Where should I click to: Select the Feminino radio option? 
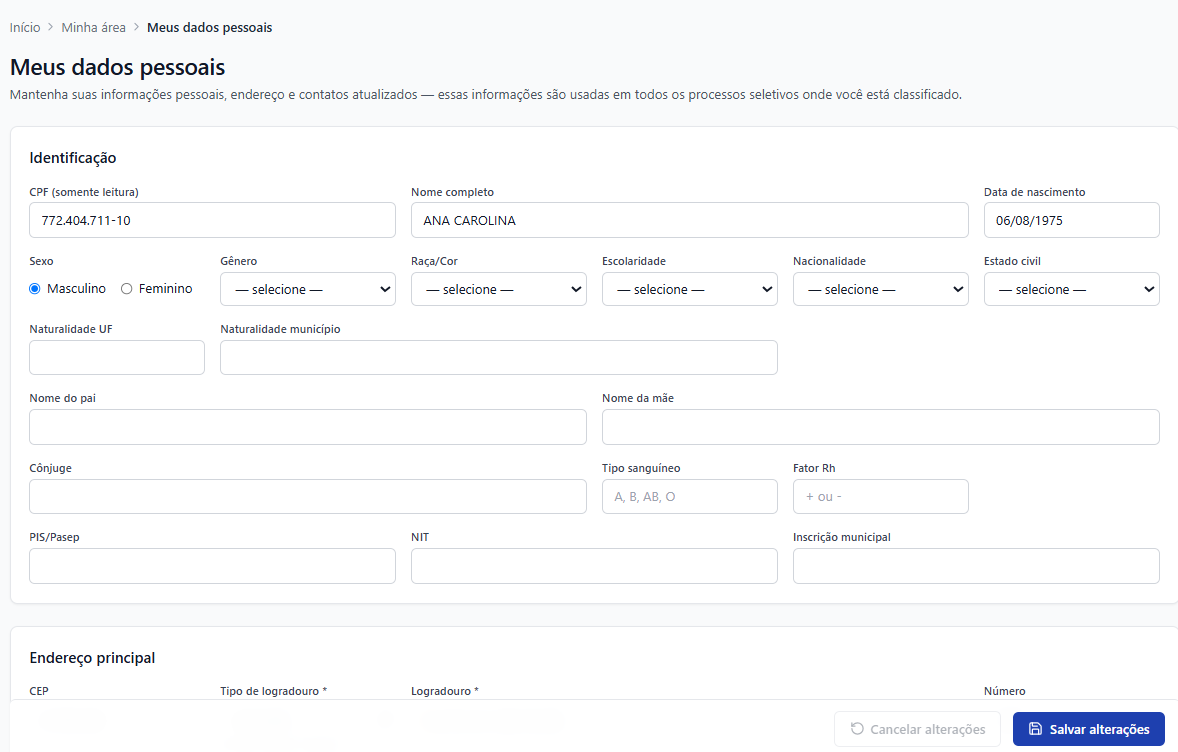tap(126, 288)
